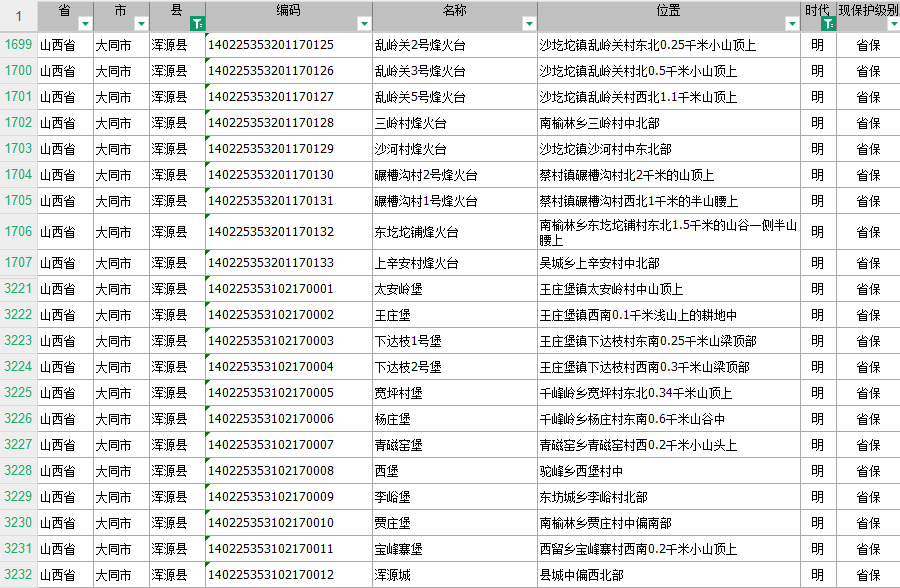Select the cell 李峪堡
Image resolution: width=900 pixels, height=588 pixels.
[x=455, y=497]
